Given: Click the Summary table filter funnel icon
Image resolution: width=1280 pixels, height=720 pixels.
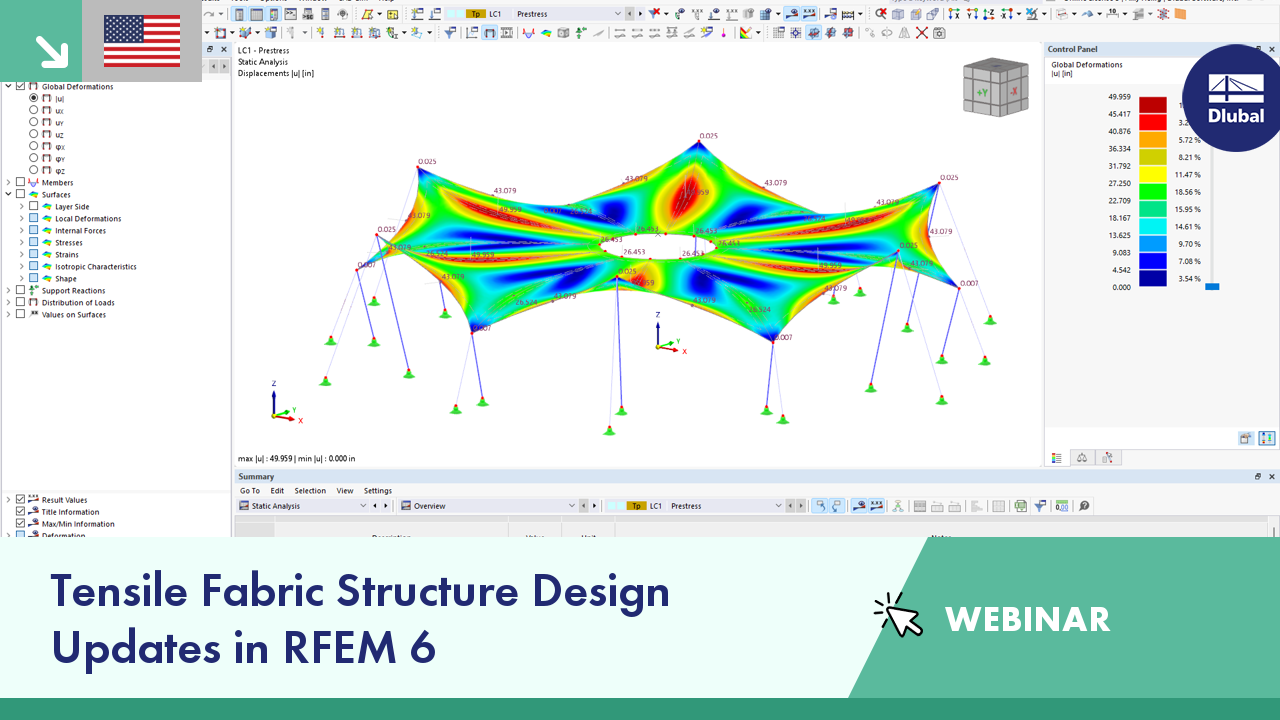Looking at the screenshot, I should coord(1040,506).
